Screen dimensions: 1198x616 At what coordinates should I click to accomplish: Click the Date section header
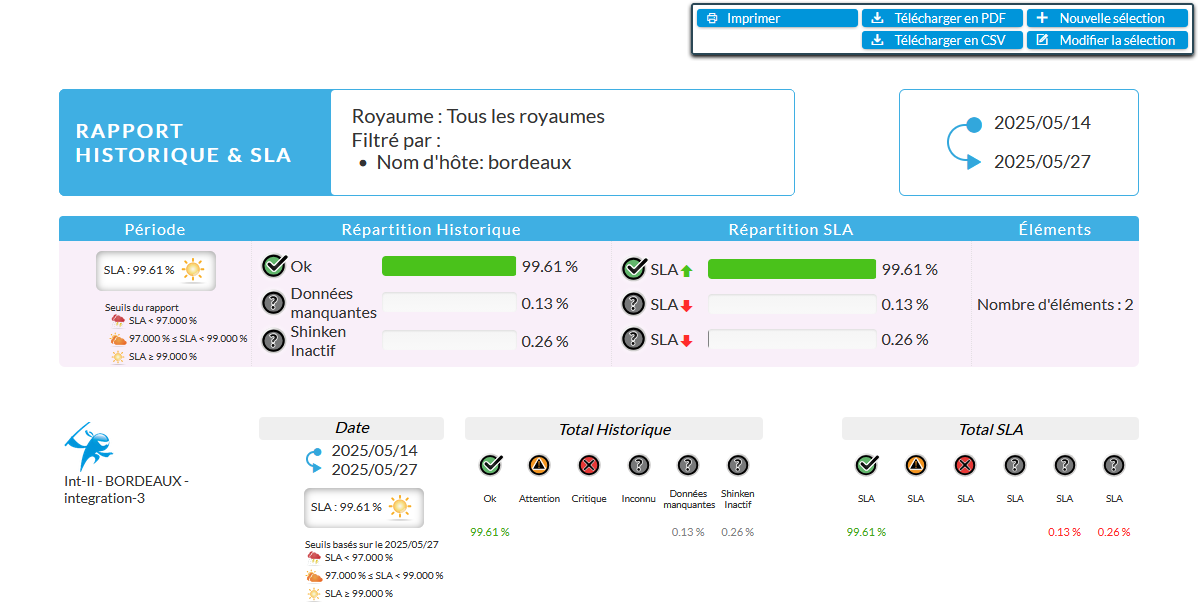[351, 428]
